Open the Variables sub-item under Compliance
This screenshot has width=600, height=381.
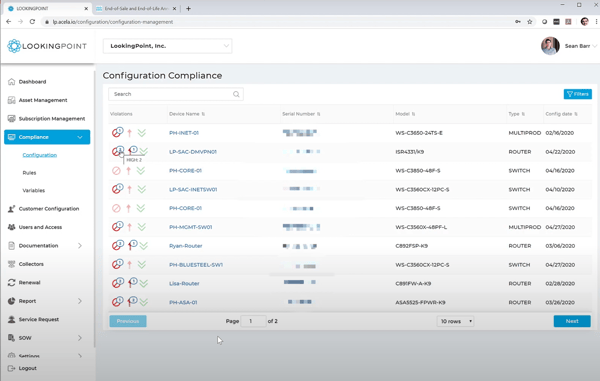pyautogui.click(x=34, y=190)
